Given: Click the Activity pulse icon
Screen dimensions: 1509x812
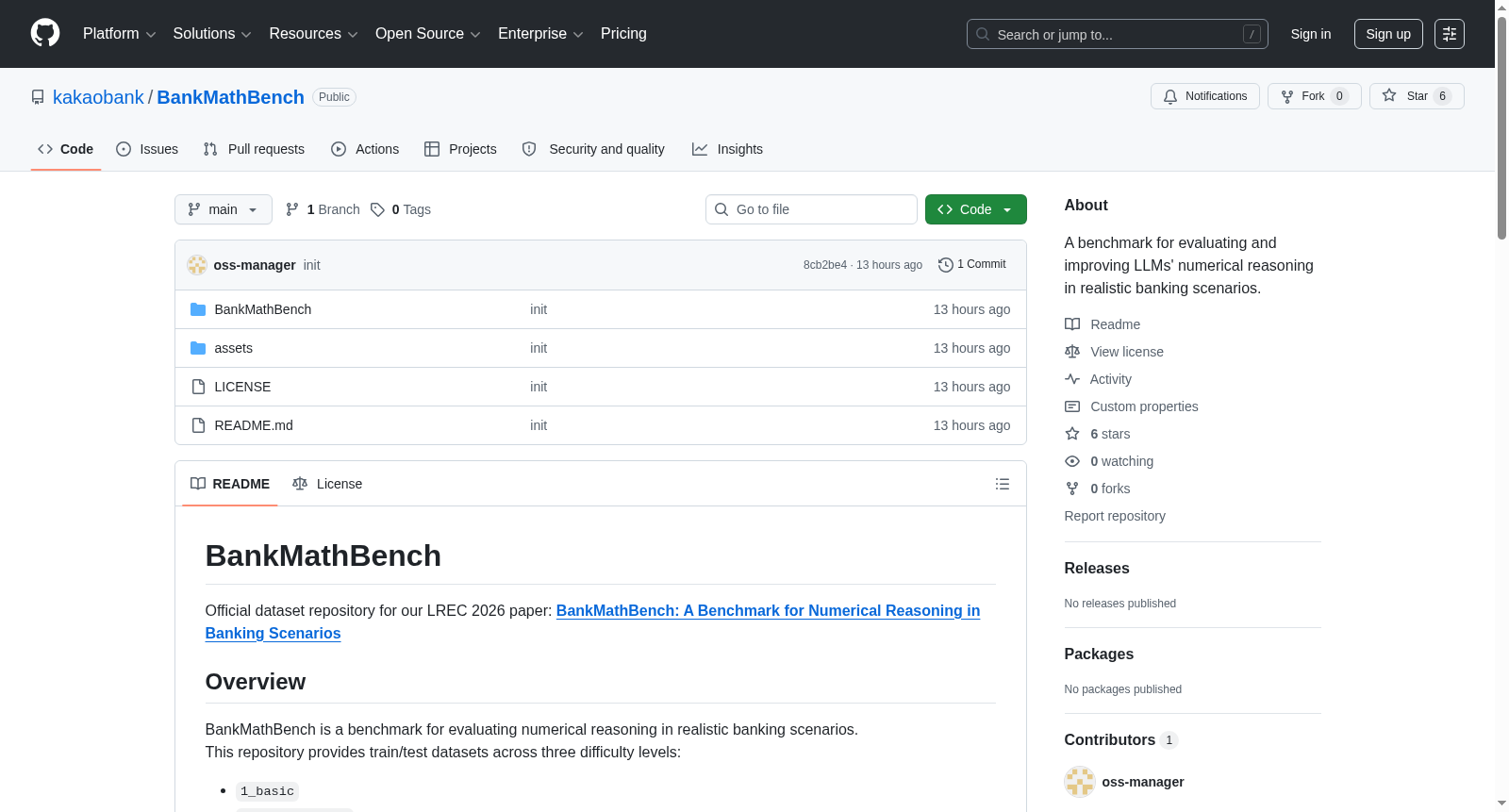Looking at the screenshot, I should tap(1072, 379).
